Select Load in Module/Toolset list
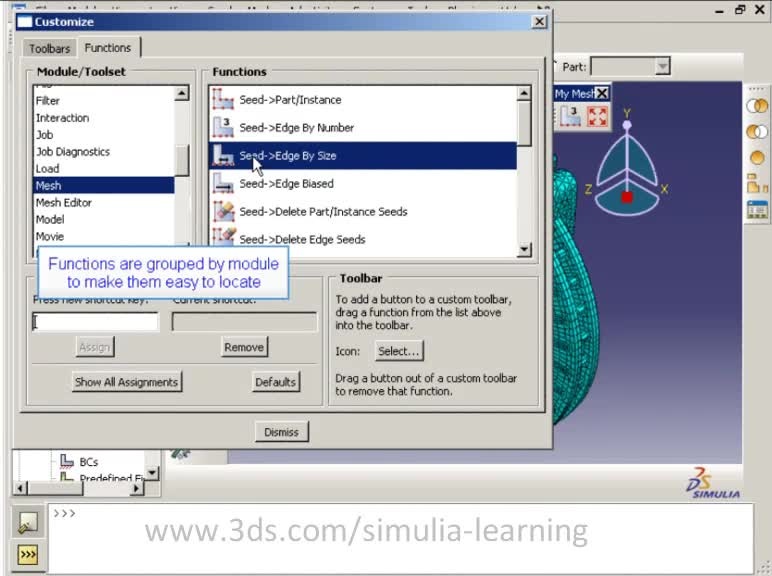 click(104, 168)
